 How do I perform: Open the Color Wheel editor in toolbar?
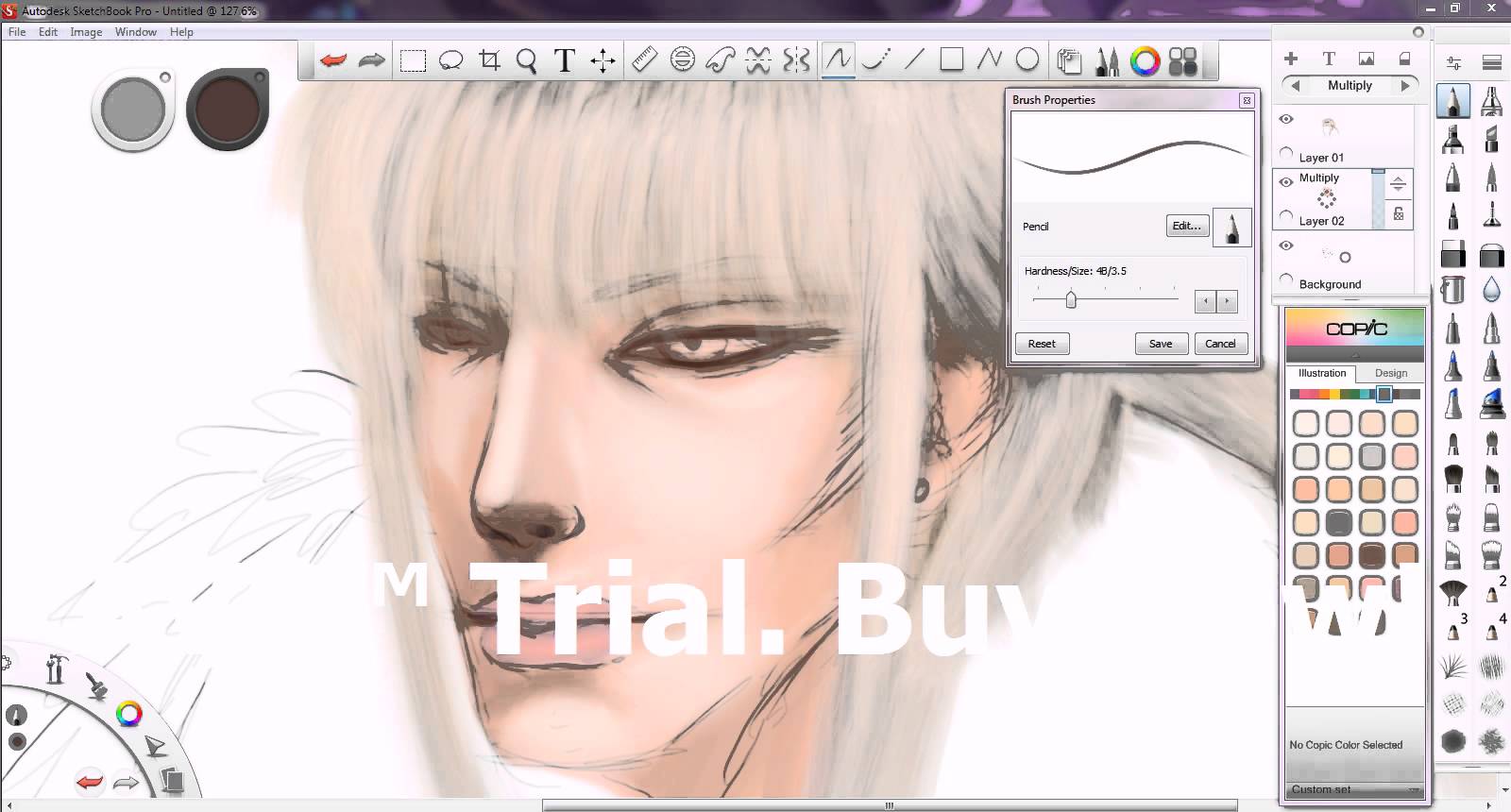coord(1145,61)
